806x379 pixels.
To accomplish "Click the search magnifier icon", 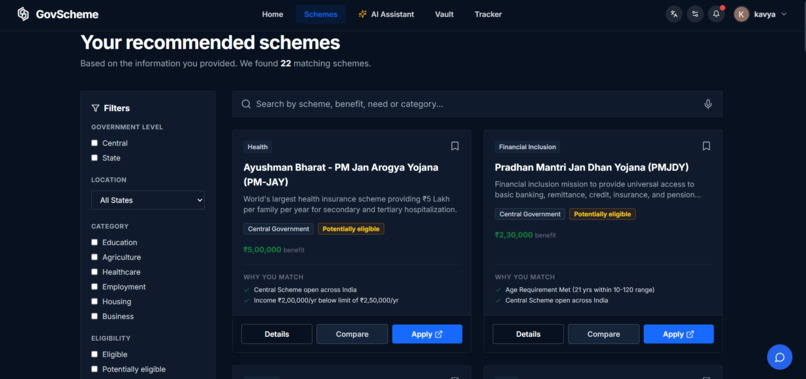I will click(246, 104).
